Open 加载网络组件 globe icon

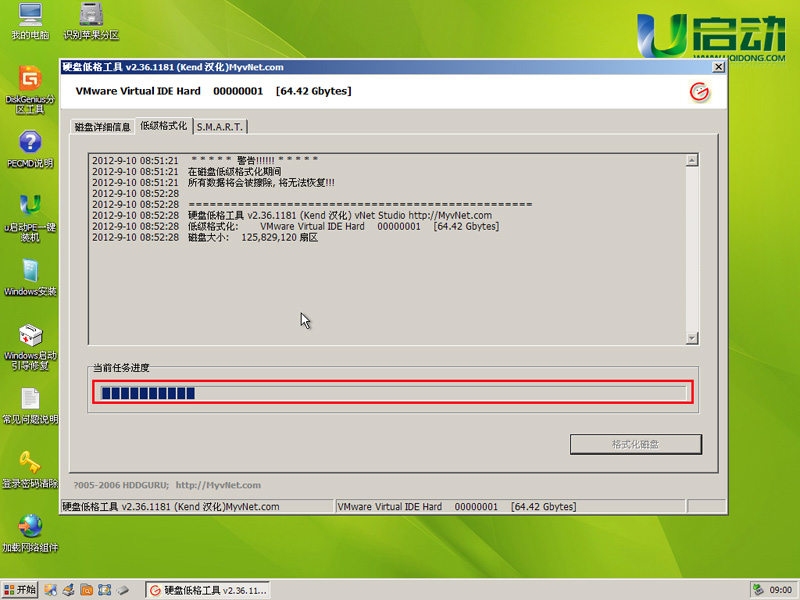[x=30, y=534]
